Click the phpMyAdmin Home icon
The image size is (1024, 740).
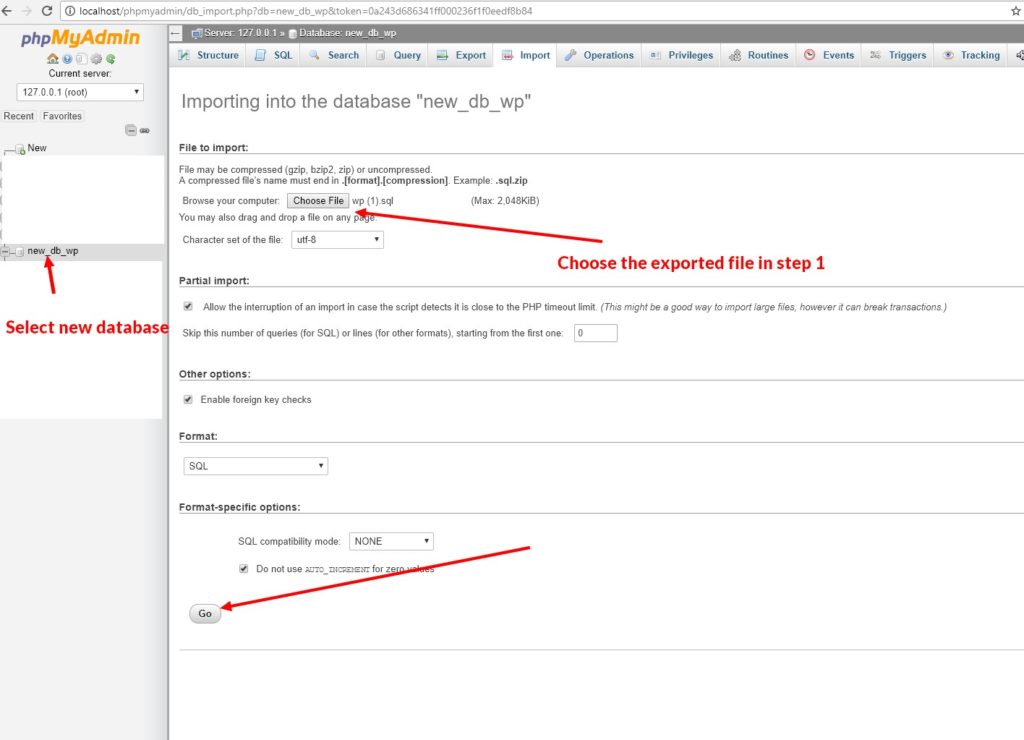click(x=52, y=59)
